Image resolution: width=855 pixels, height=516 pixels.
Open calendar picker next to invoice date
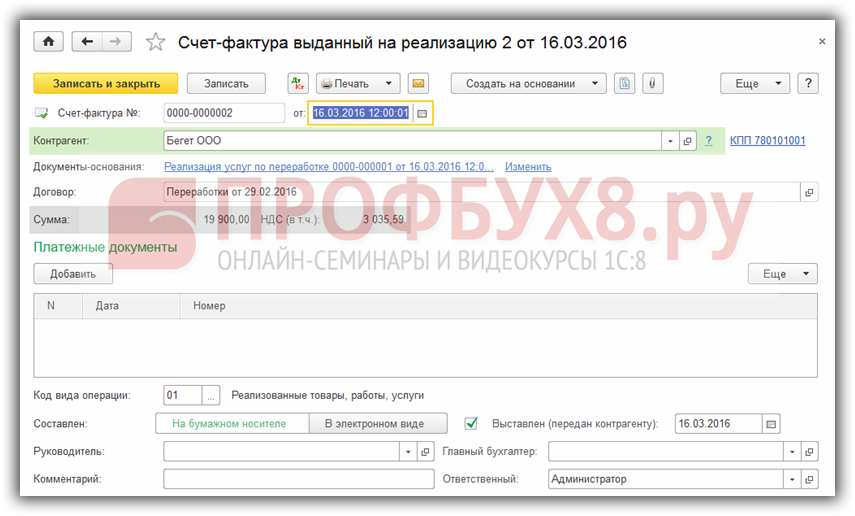point(422,114)
